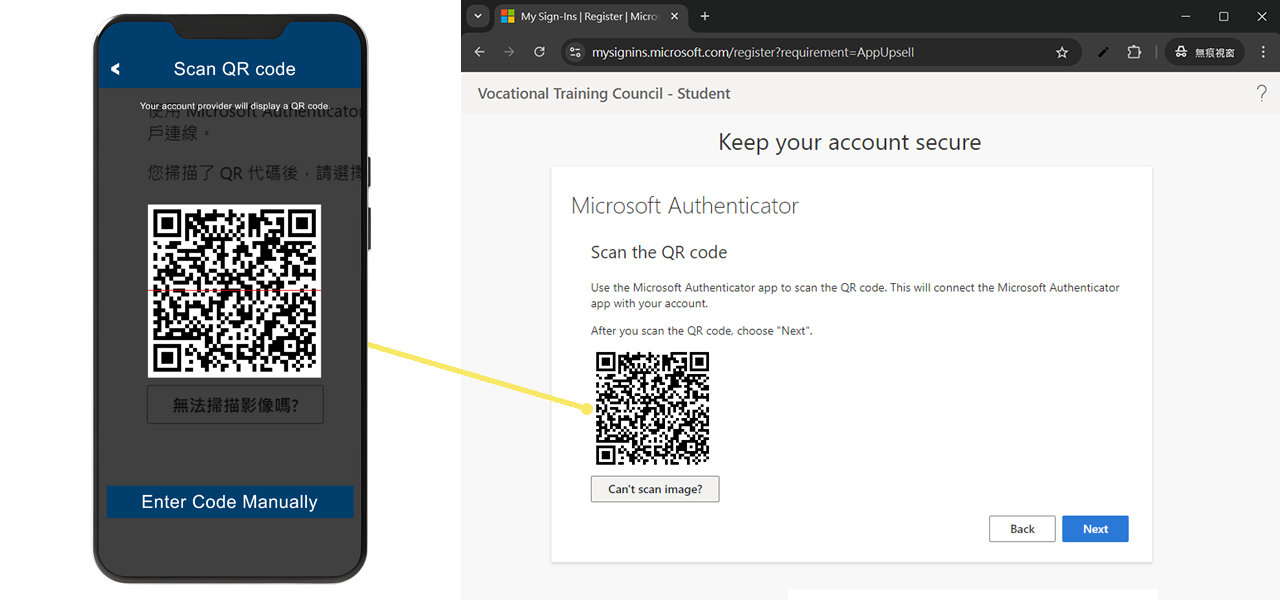Screen dimensions: 1280x600
Task: Click the Microsoft Authenticator heading
Action: [685, 206]
